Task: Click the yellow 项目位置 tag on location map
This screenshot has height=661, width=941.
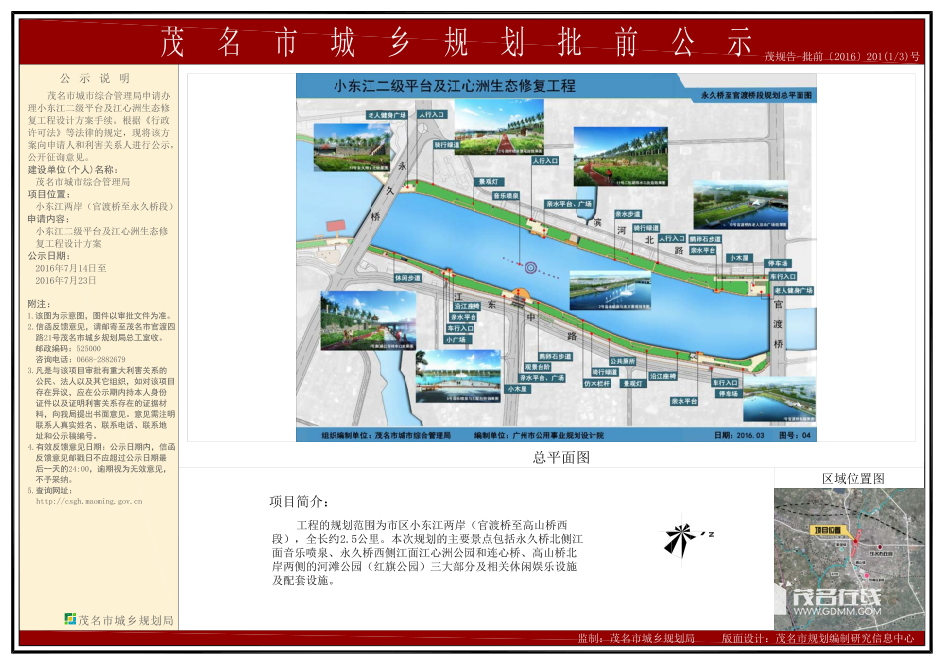Action: (x=828, y=530)
